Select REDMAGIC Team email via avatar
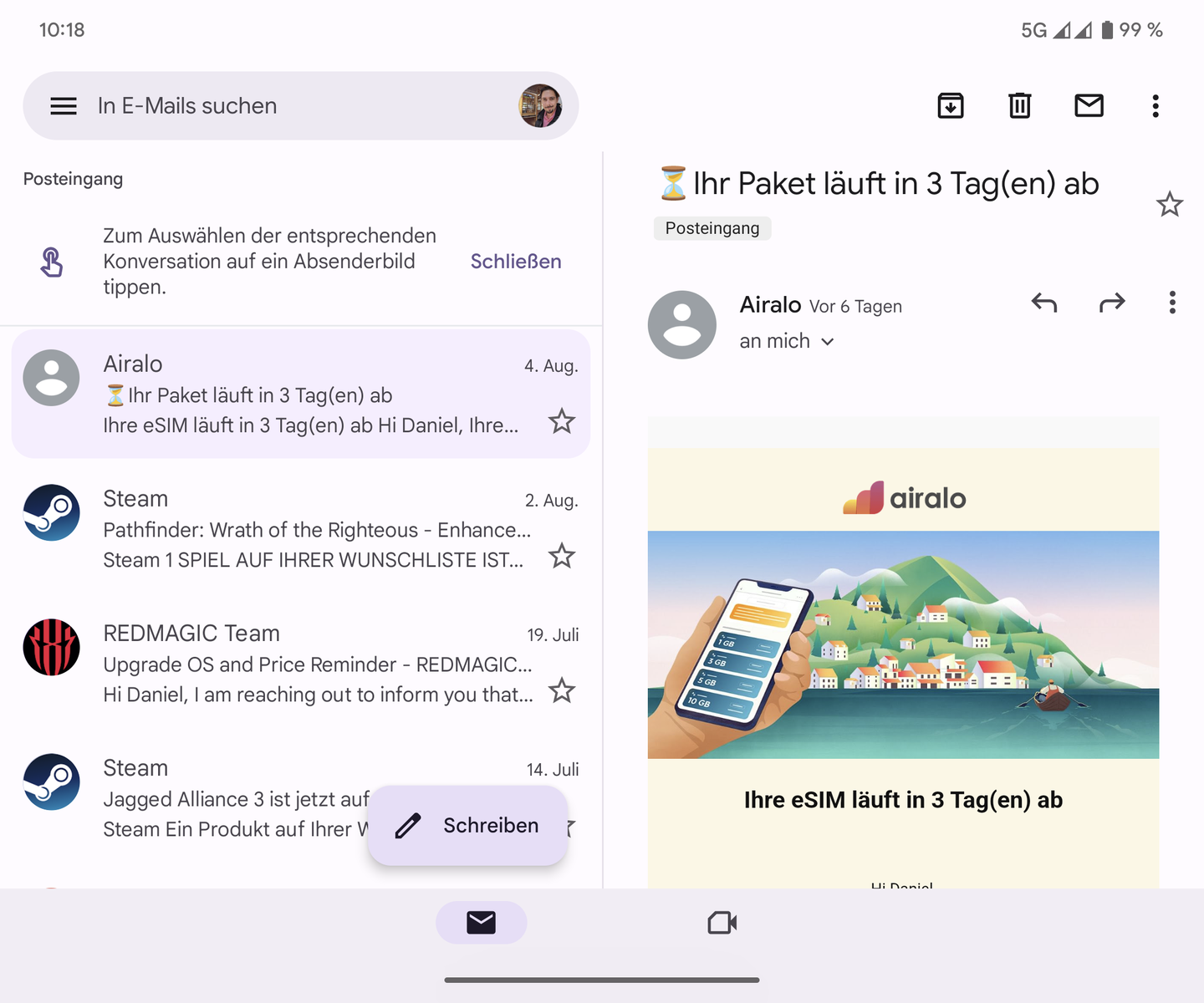This screenshot has height=1003, width=1204. pos(51,647)
